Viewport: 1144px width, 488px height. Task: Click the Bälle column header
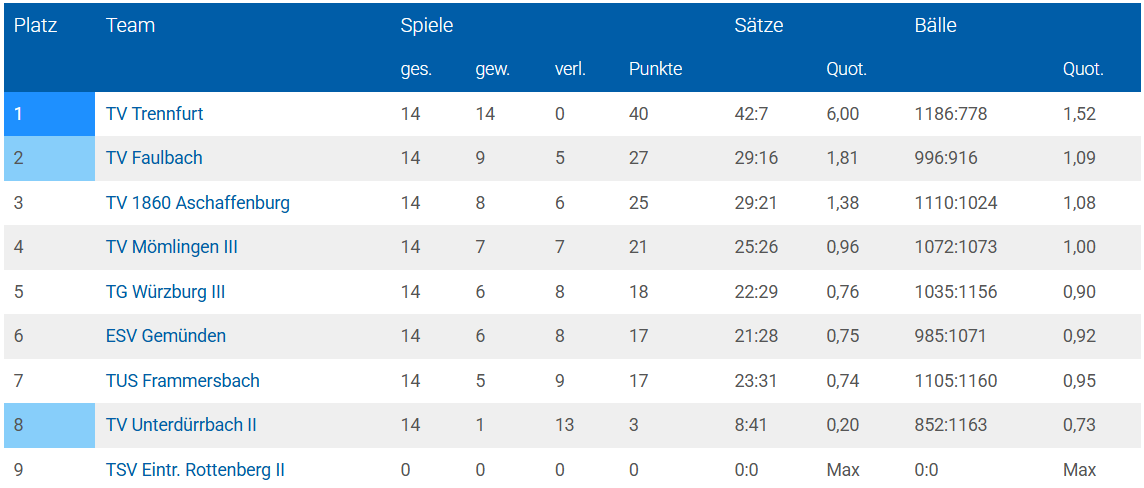[x=935, y=26]
